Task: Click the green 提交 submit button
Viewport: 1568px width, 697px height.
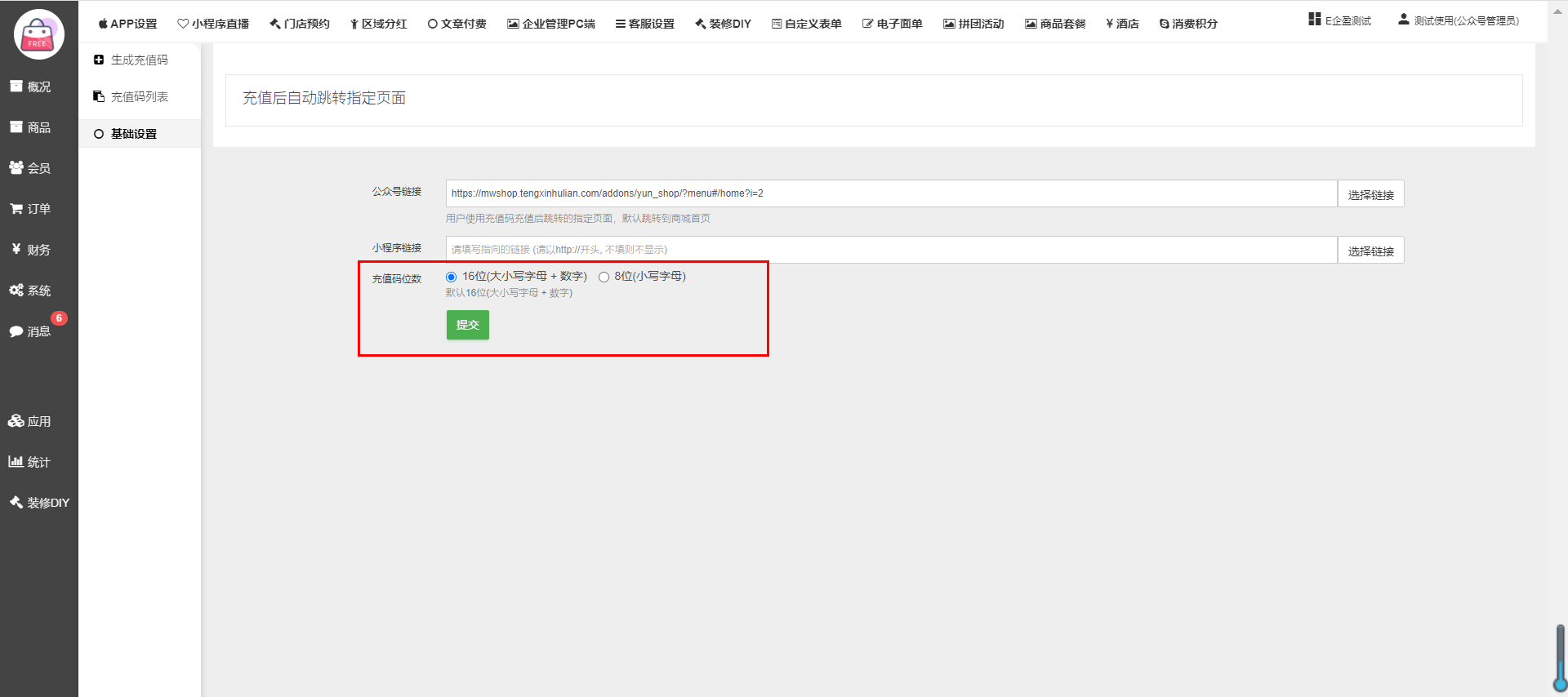Action: point(467,325)
